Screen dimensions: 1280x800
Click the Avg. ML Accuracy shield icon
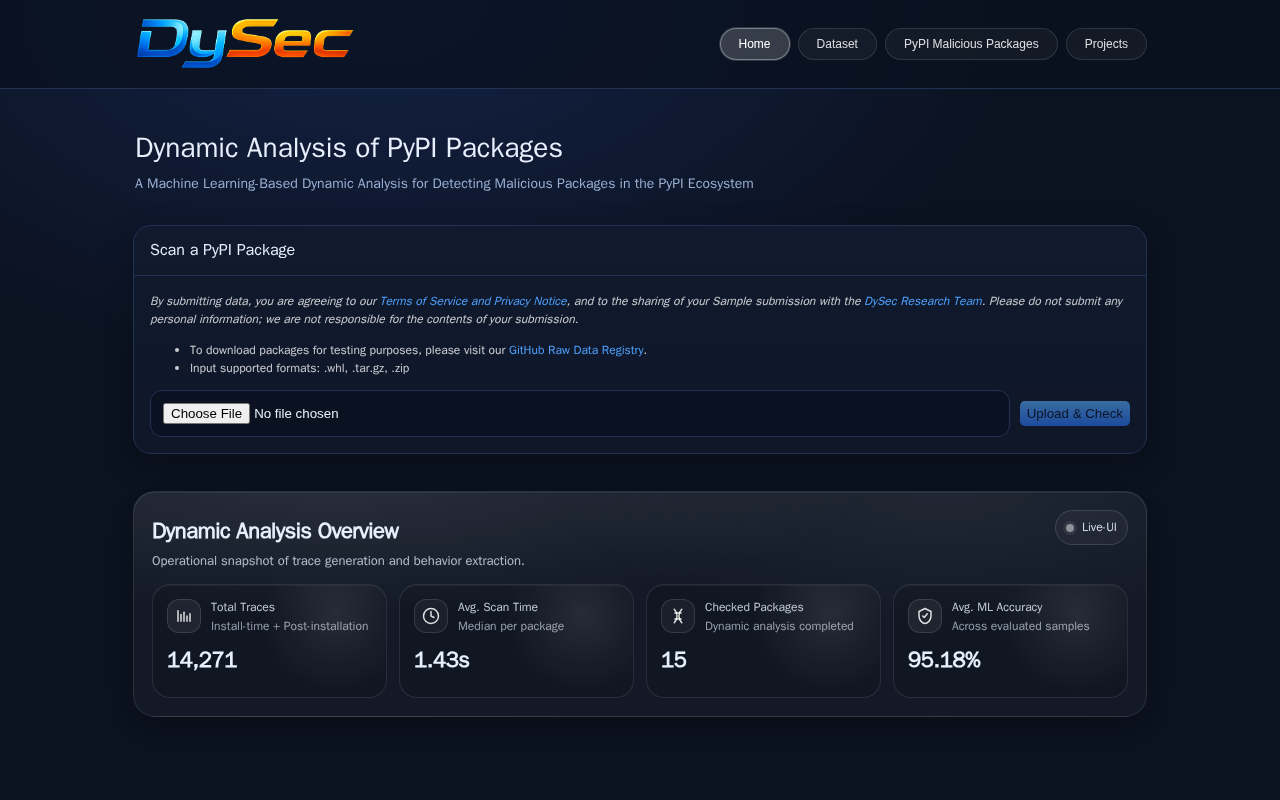[925, 616]
